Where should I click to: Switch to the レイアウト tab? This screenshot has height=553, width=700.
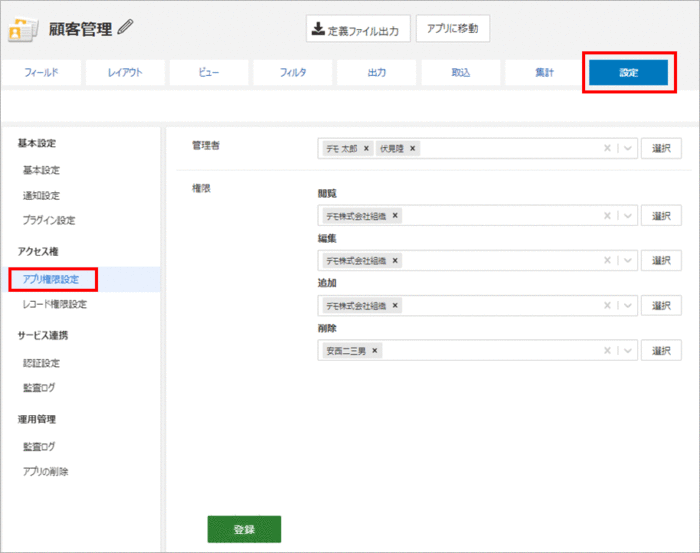click(x=125, y=72)
